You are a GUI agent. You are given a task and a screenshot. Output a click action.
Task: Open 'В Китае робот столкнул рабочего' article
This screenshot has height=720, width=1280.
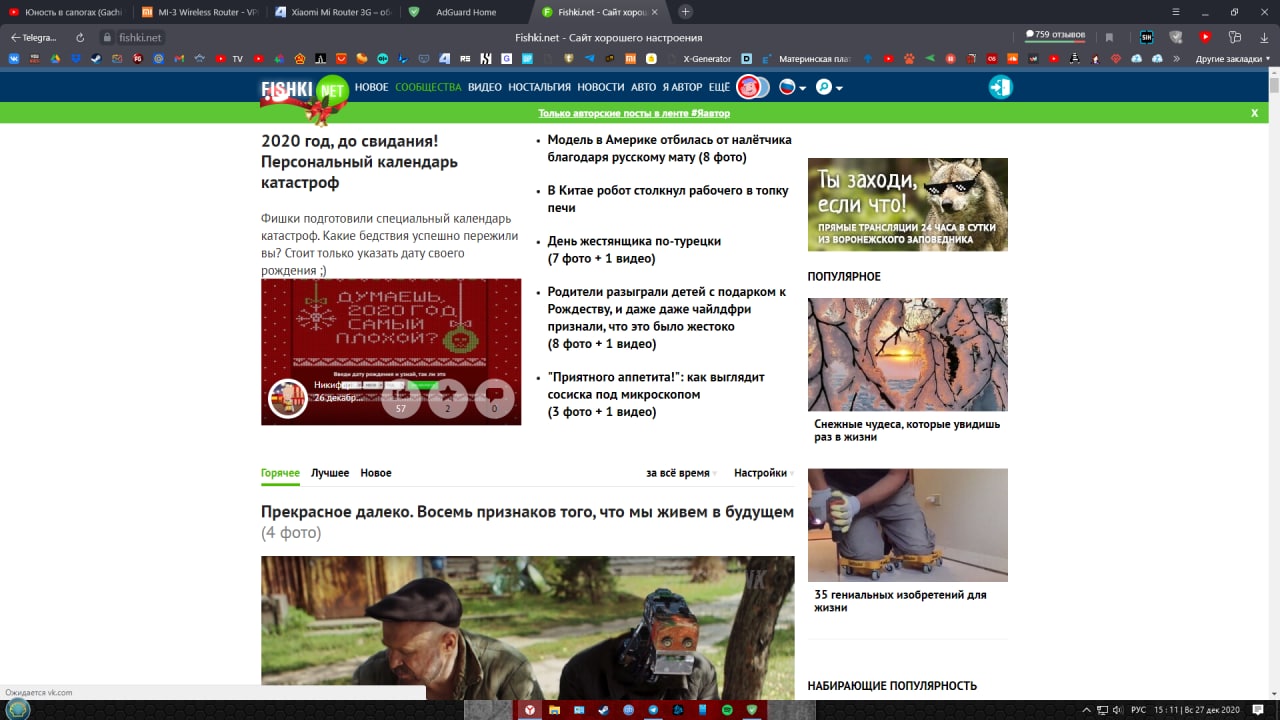668,199
